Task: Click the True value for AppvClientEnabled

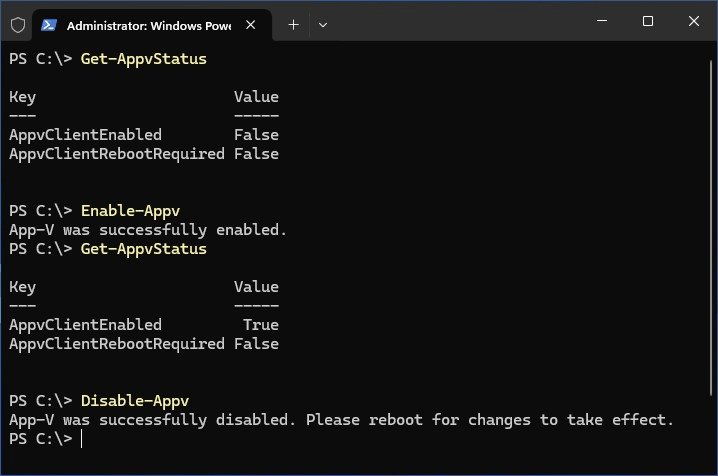Action: tap(260, 325)
